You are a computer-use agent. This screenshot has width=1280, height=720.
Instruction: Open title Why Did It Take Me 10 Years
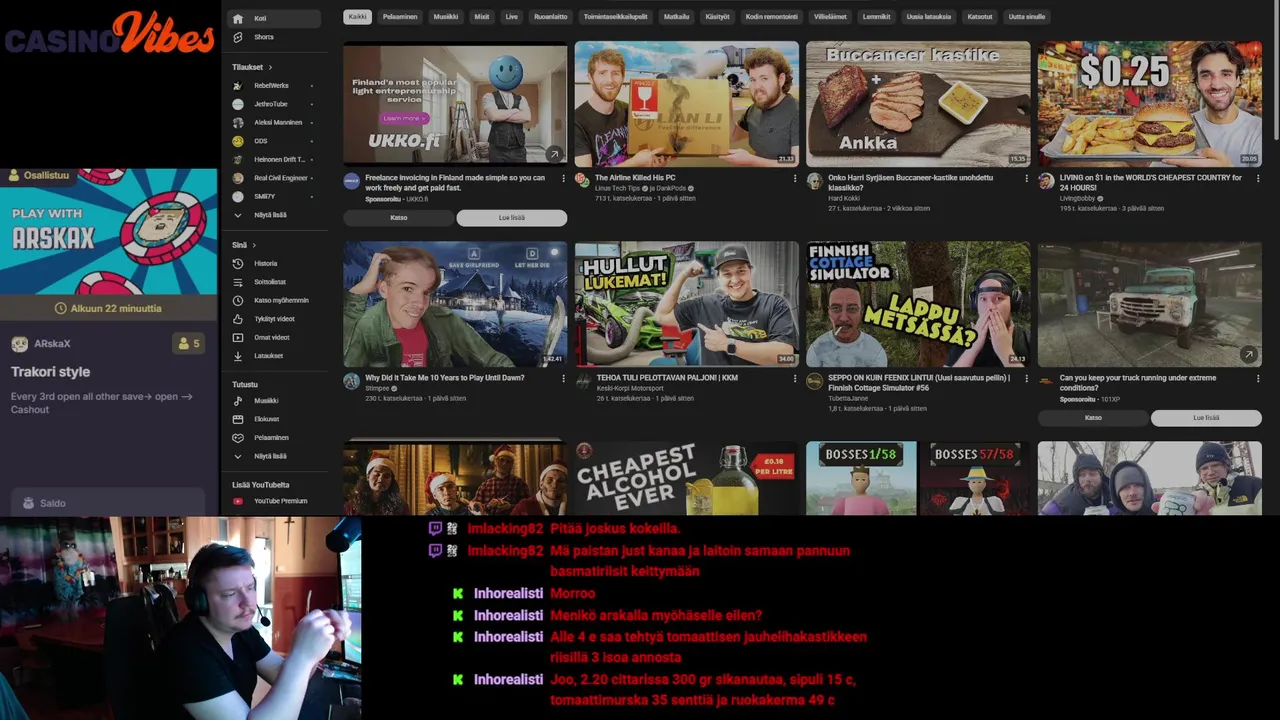(x=445, y=378)
